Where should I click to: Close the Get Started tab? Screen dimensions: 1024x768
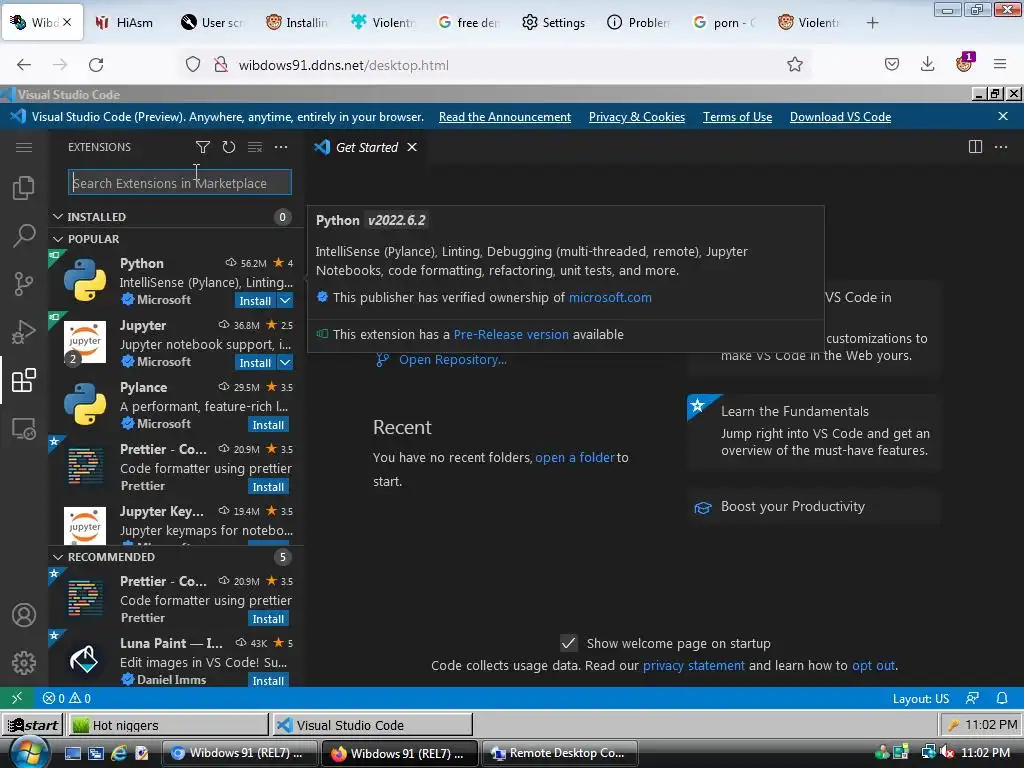(x=412, y=147)
